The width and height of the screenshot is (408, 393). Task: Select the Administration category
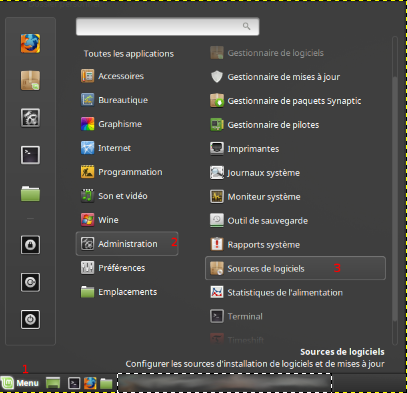tap(127, 244)
